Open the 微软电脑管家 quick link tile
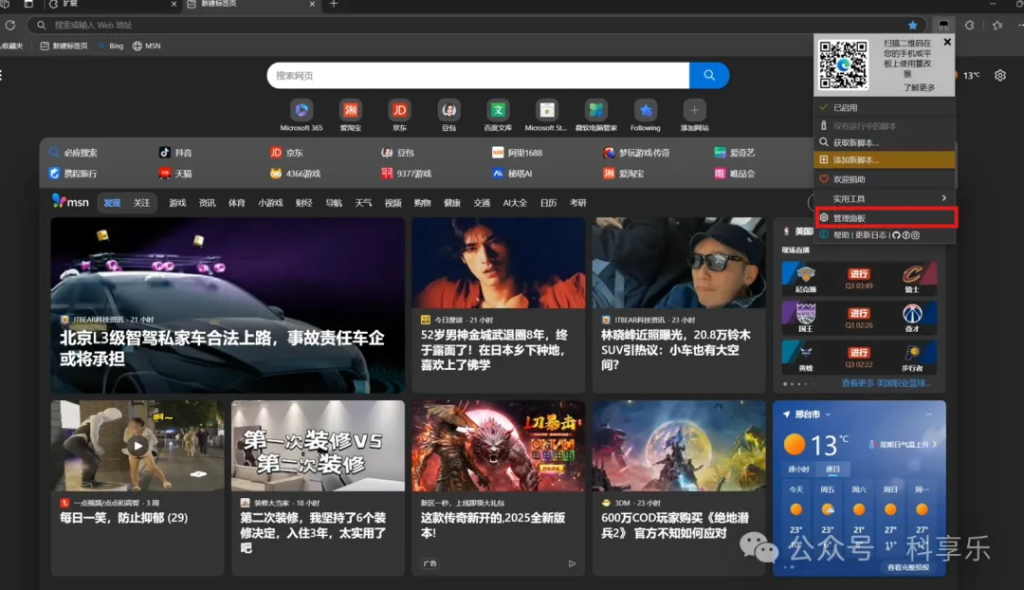The image size is (1024, 590). pyautogui.click(x=596, y=116)
